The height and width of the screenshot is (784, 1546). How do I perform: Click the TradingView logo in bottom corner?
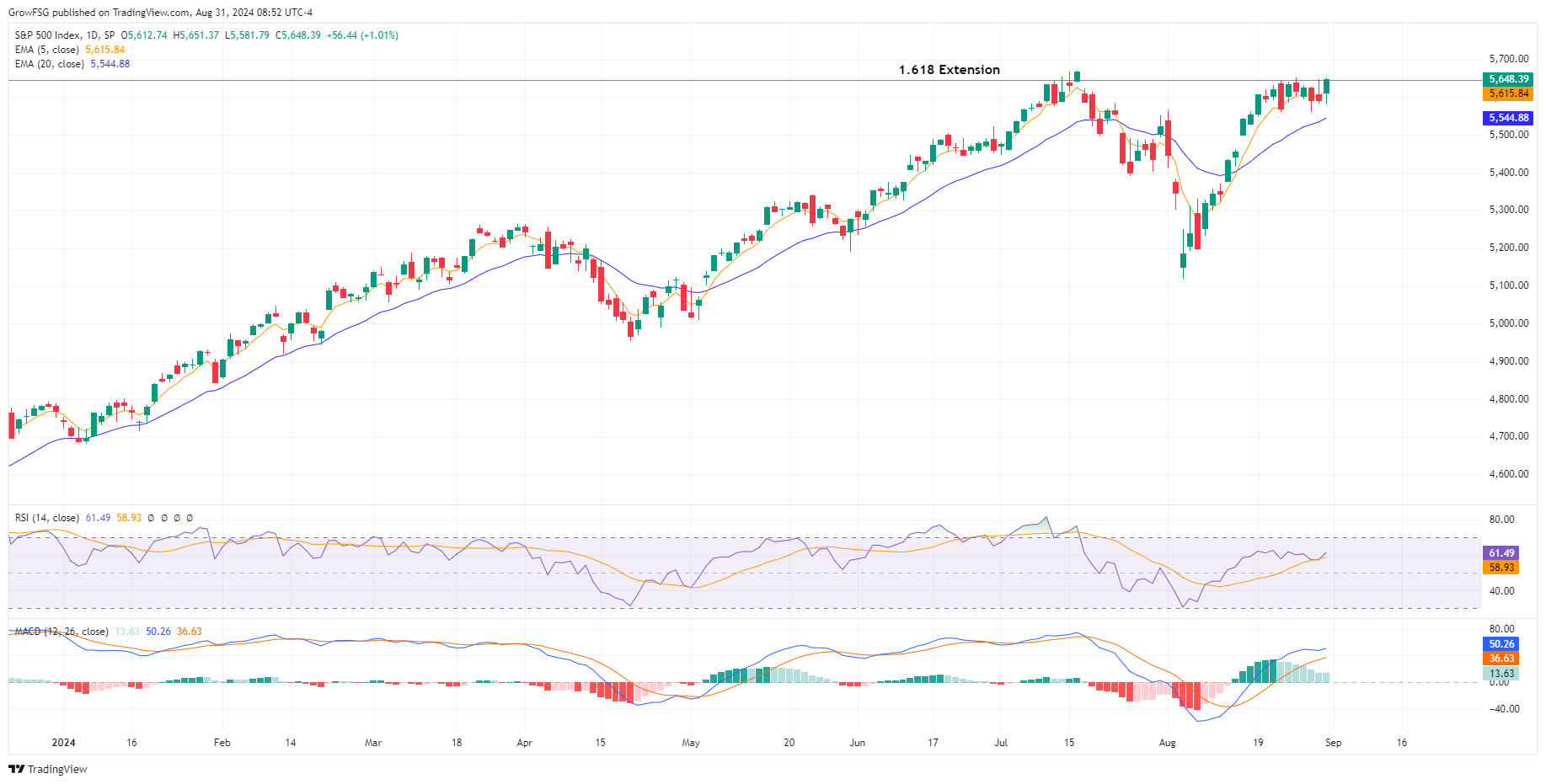[x=48, y=769]
